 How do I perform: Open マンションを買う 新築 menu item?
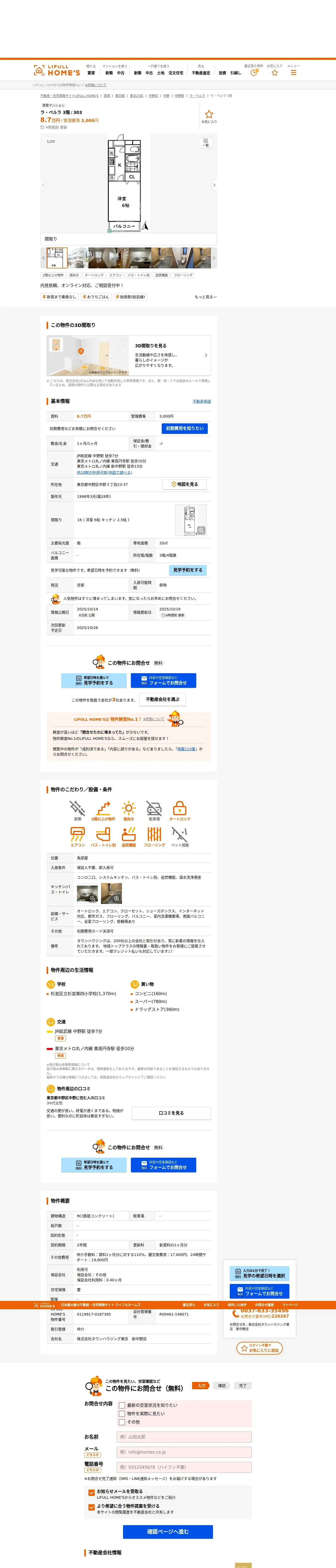click(x=109, y=73)
